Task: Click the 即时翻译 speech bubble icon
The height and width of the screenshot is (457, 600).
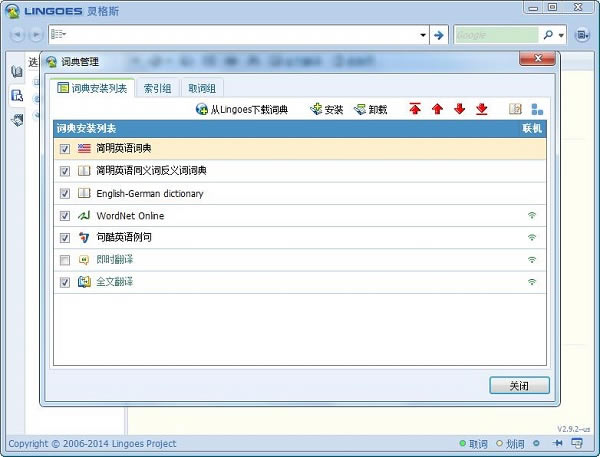Action: pyautogui.click(x=84, y=260)
